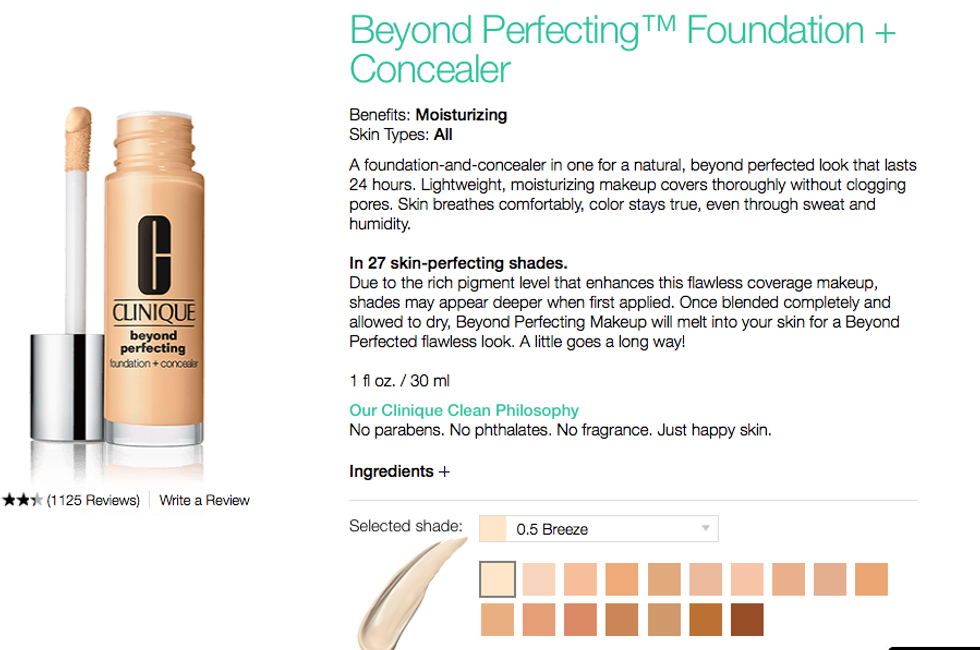The image size is (980, 650).
Task: Select the highlighted first shade swatch
Action: [497, 579]
